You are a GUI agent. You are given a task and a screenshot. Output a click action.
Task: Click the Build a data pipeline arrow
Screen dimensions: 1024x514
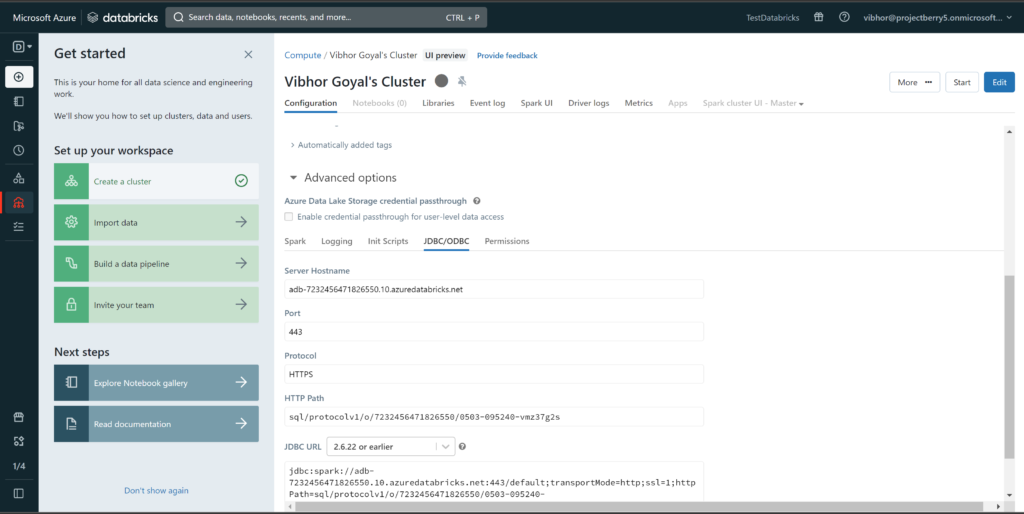click(x=241, y=263)
